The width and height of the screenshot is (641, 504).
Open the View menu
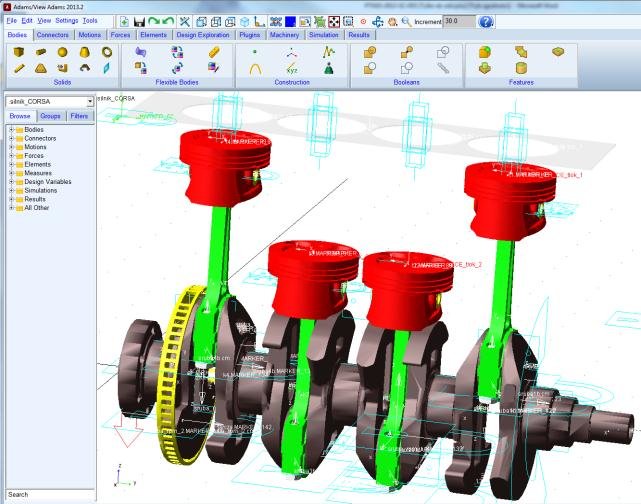(44, 20)
